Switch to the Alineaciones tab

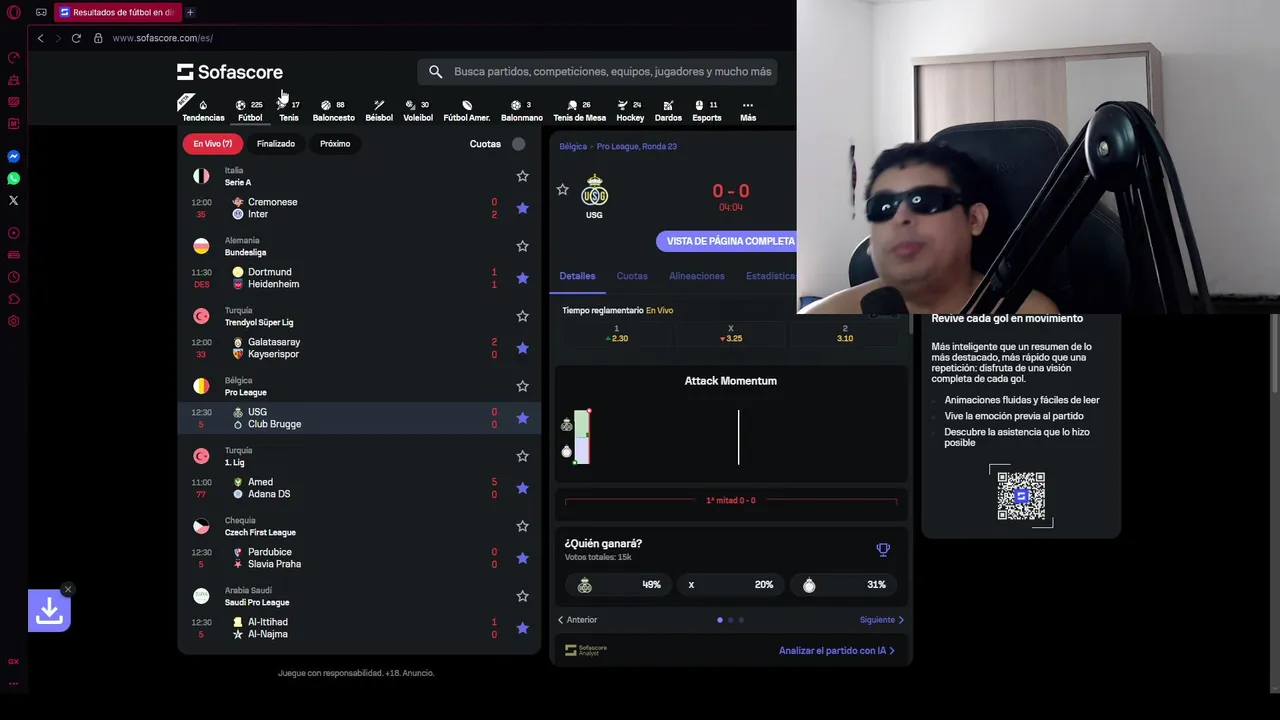click(697, 276)
